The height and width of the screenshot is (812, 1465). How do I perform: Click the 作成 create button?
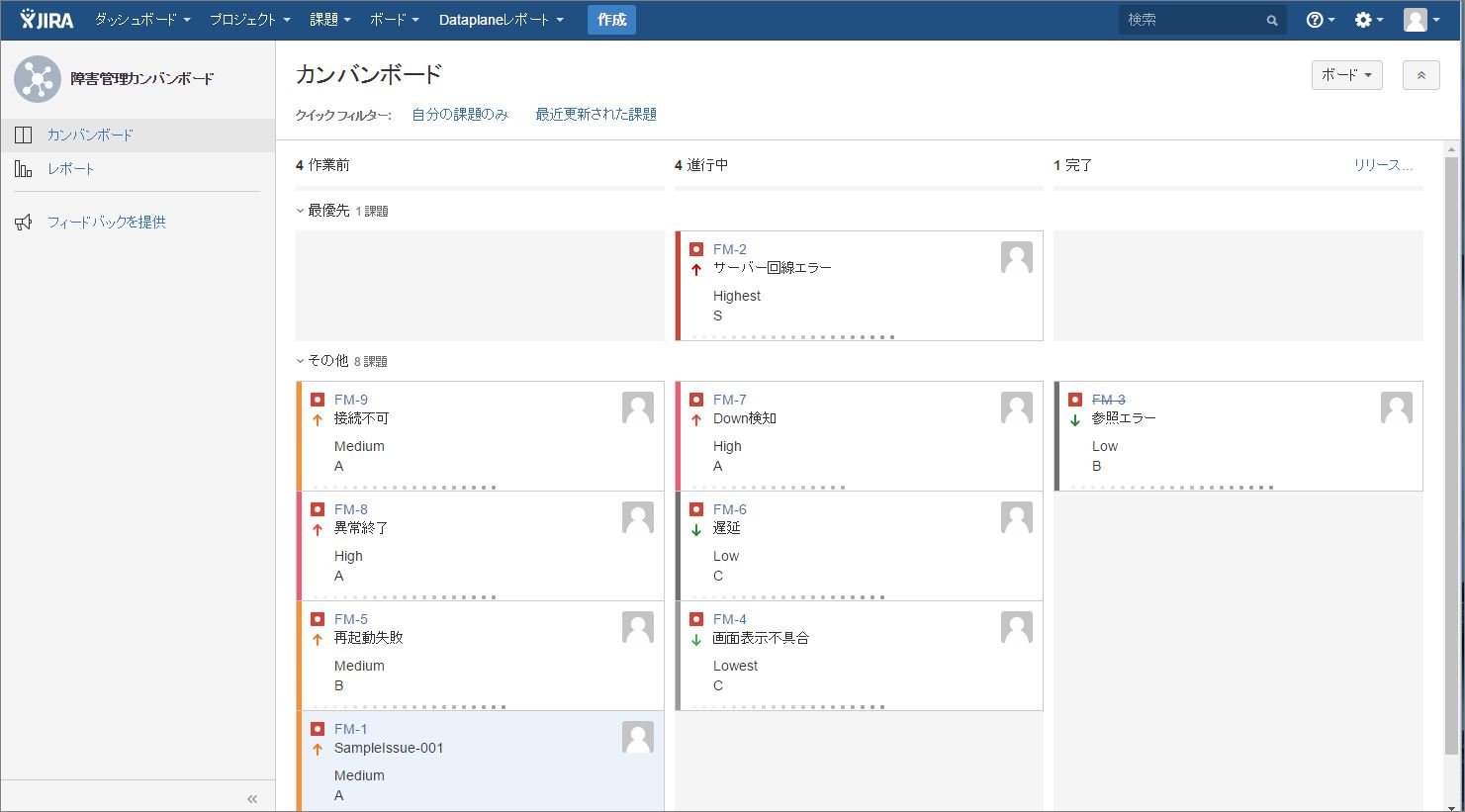(611, 20)
